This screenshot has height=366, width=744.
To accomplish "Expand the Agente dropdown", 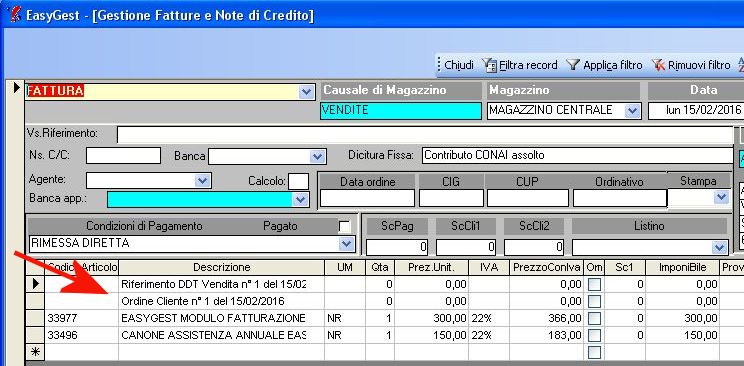I will [203, 180].
